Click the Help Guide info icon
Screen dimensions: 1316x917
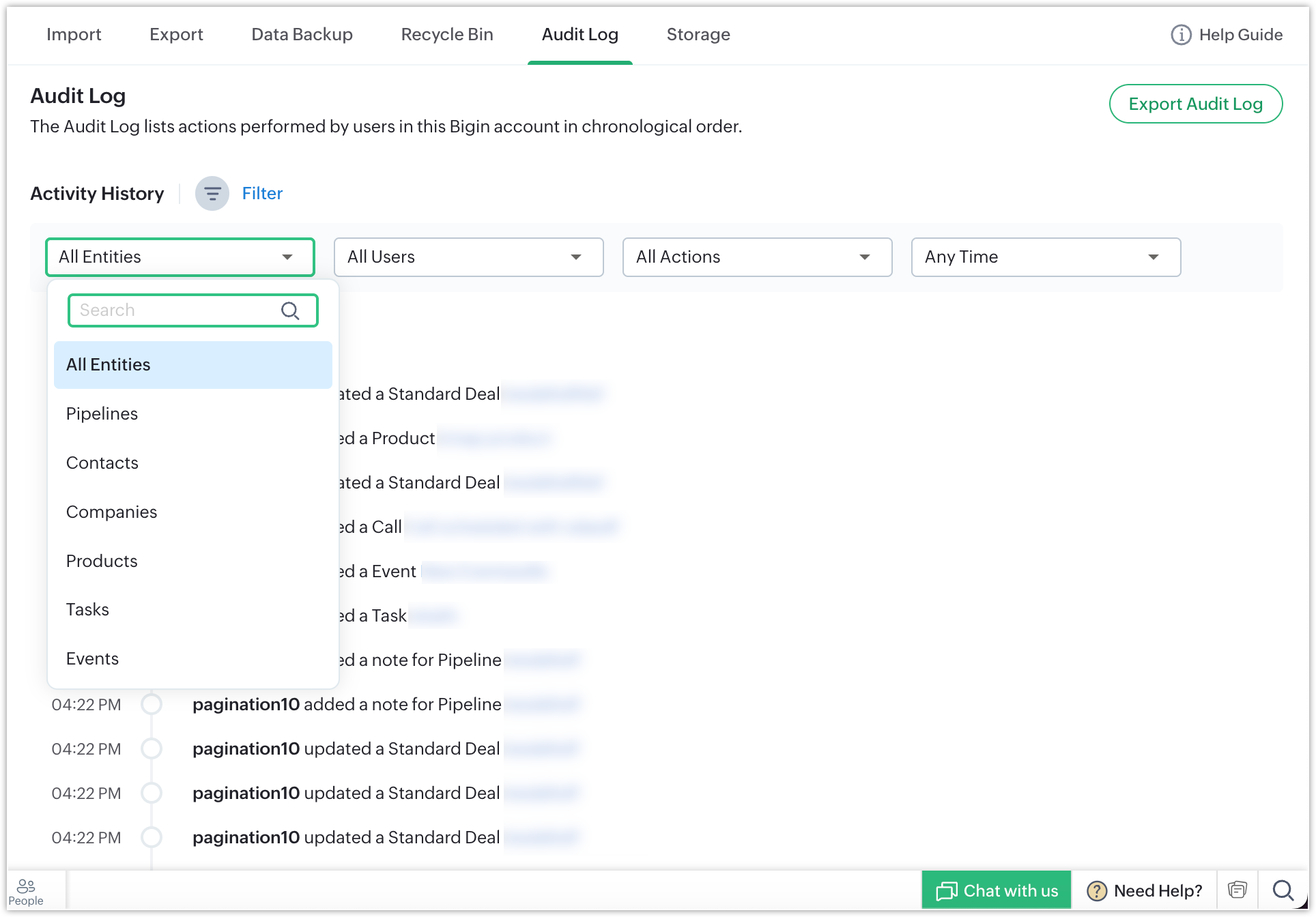(1181, 35)
